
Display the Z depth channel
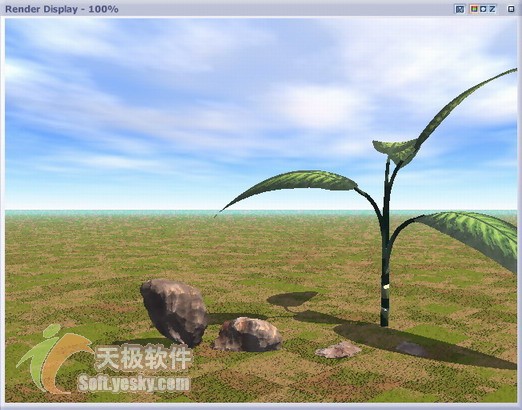point(492,9)
